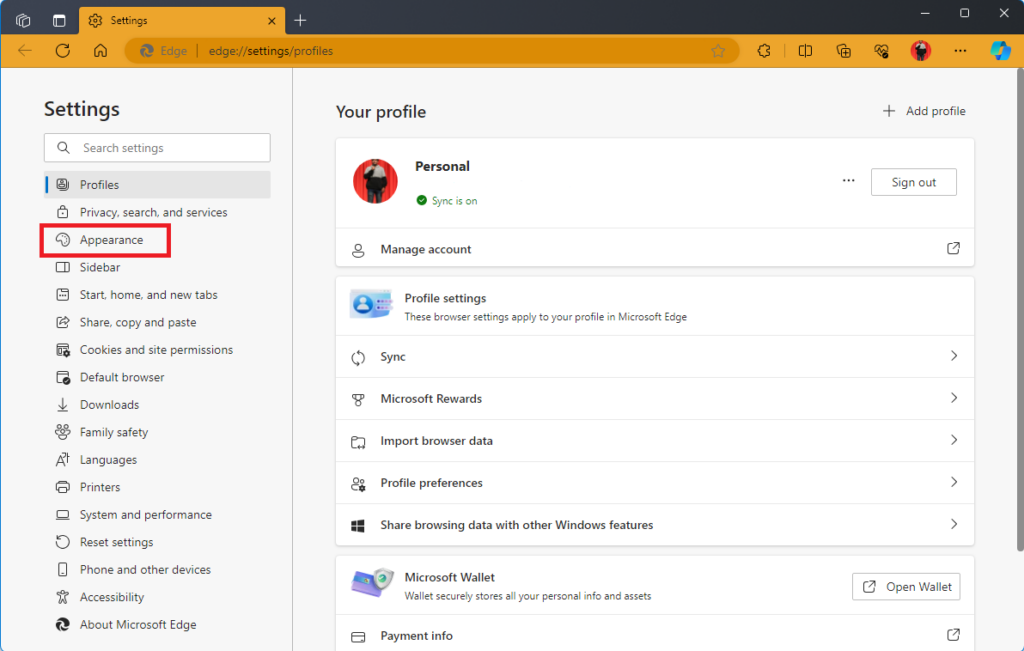Expand the Sync settings row
Image resolution: width=1024 pixels, height=651 pixels.
pyautogui.click(x=654, y=357)
